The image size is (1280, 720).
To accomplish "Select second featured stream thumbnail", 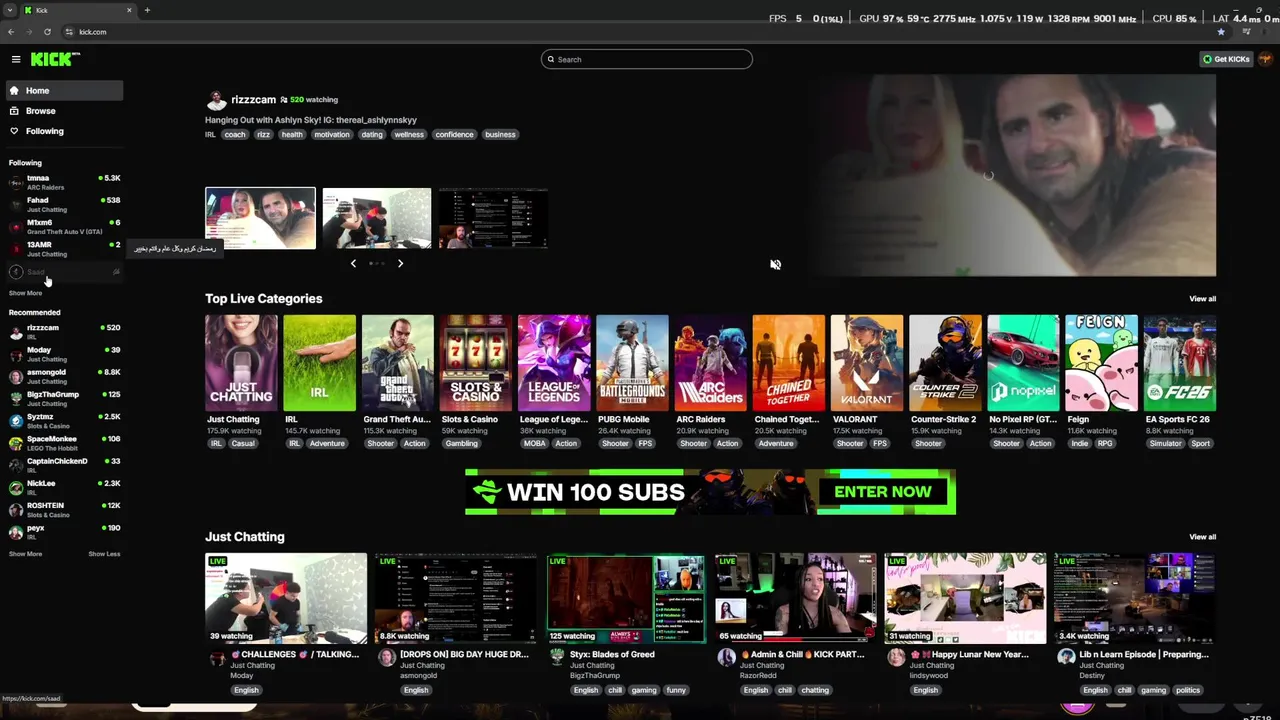I will pos(377,218).
